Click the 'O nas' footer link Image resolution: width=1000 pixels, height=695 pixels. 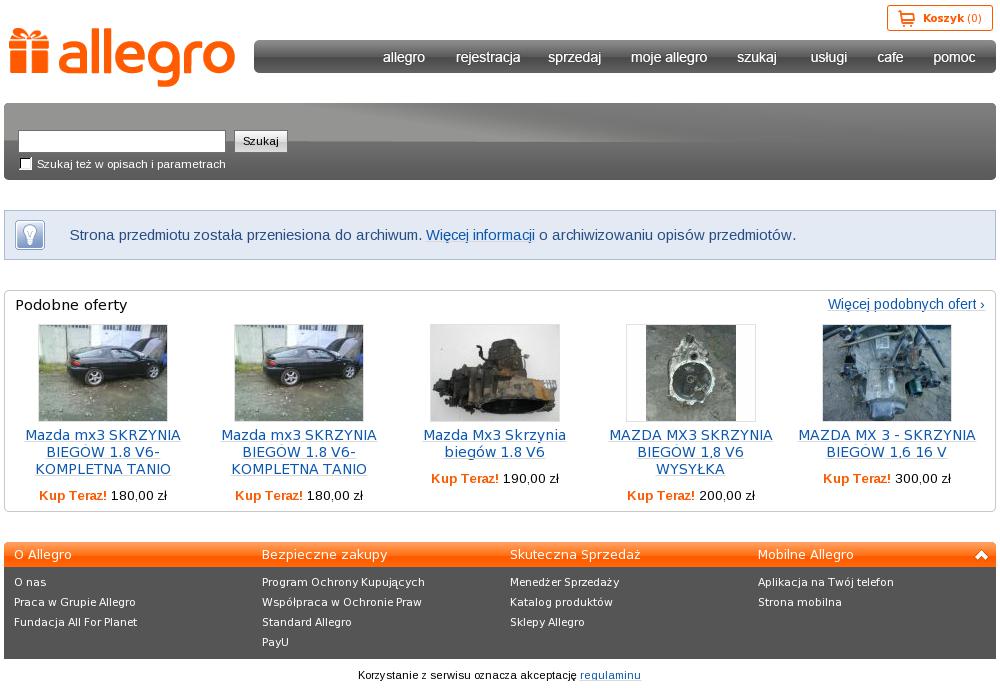(30, 582)
